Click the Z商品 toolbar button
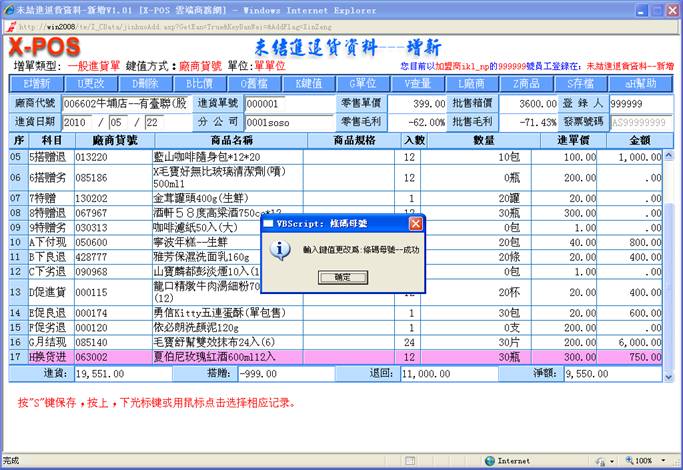The image size is (683, 470). pyautogui.click(x=526, y=83)
